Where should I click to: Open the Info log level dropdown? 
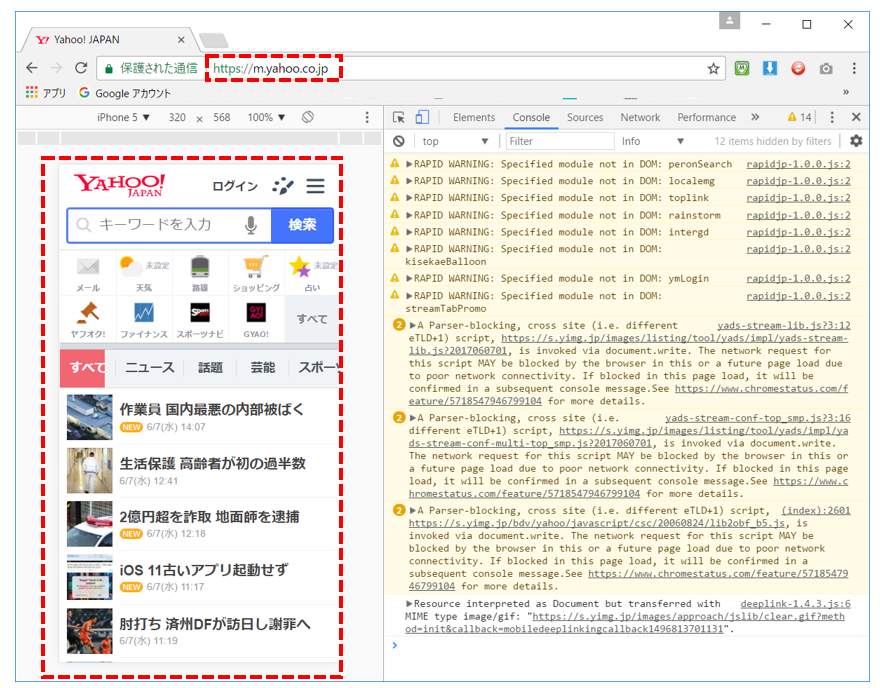[x=652, y=141]
